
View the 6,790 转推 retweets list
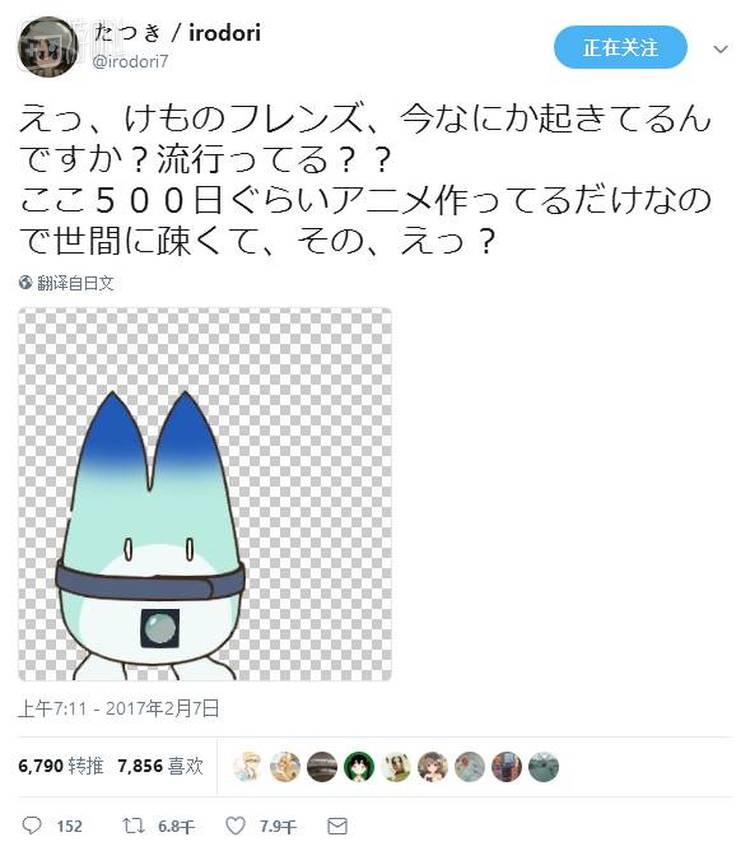tap(61, 766)
